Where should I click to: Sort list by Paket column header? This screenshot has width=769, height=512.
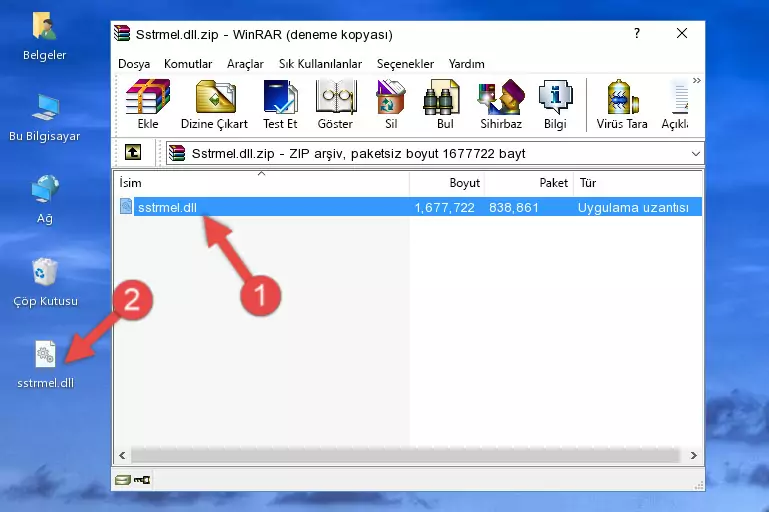click(529, 183)
